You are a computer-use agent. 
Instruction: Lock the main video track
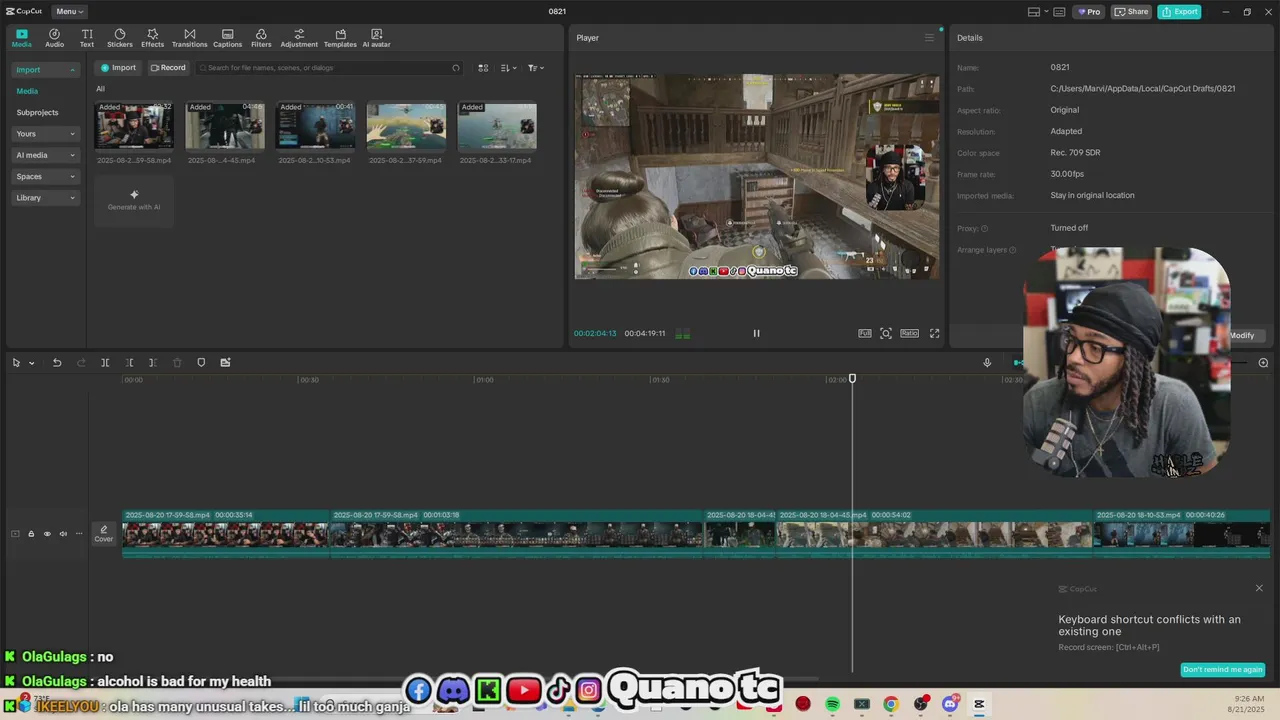(x=31, y=534)
